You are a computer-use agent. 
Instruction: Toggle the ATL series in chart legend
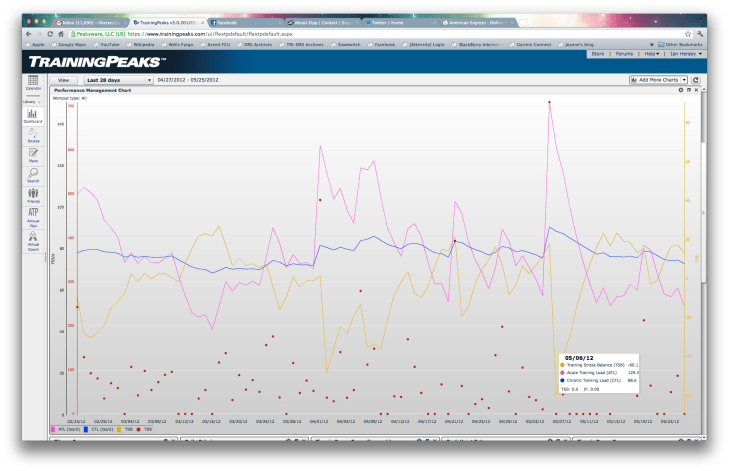(65, 428)
